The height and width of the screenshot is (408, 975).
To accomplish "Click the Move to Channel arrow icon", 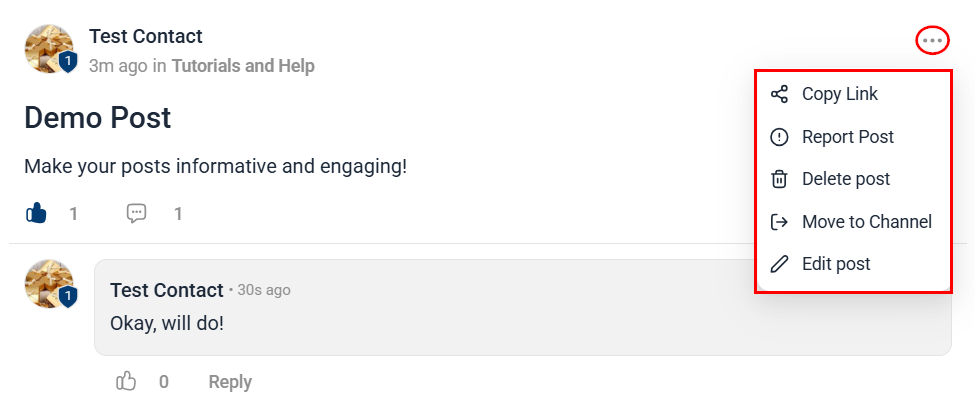I will coord(779,222).
